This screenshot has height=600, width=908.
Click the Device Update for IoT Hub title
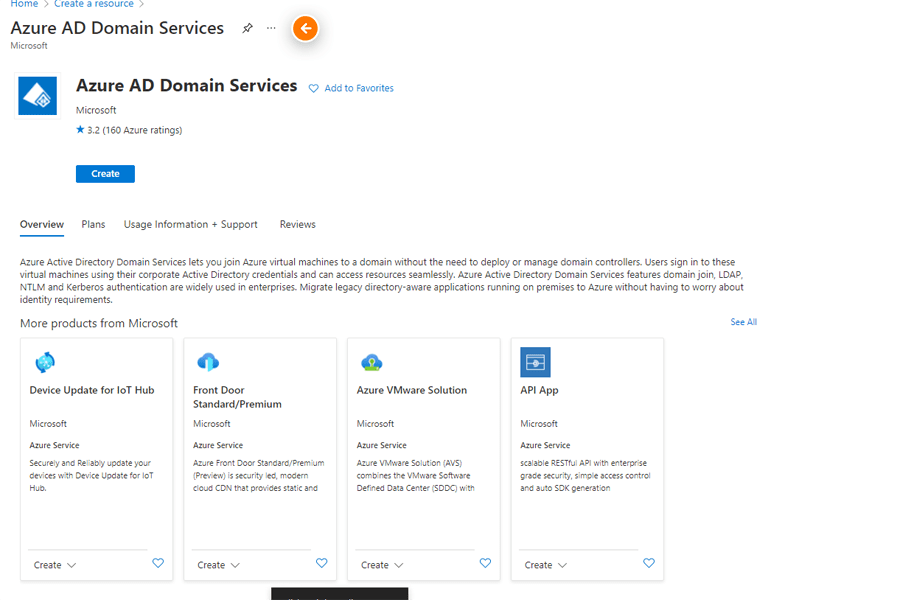coord(92,390)
